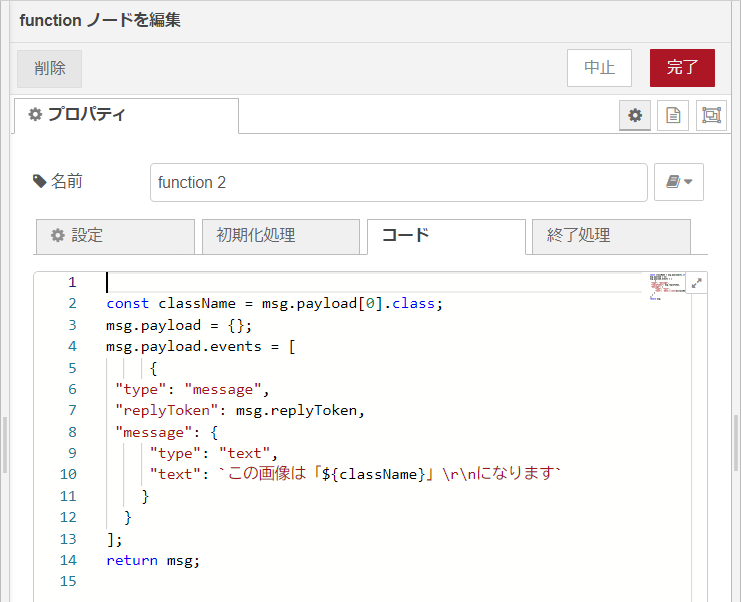Click the 'function ノードを編集' title
The height and width of the screenshot is (602, 741).
coord(100,20)
